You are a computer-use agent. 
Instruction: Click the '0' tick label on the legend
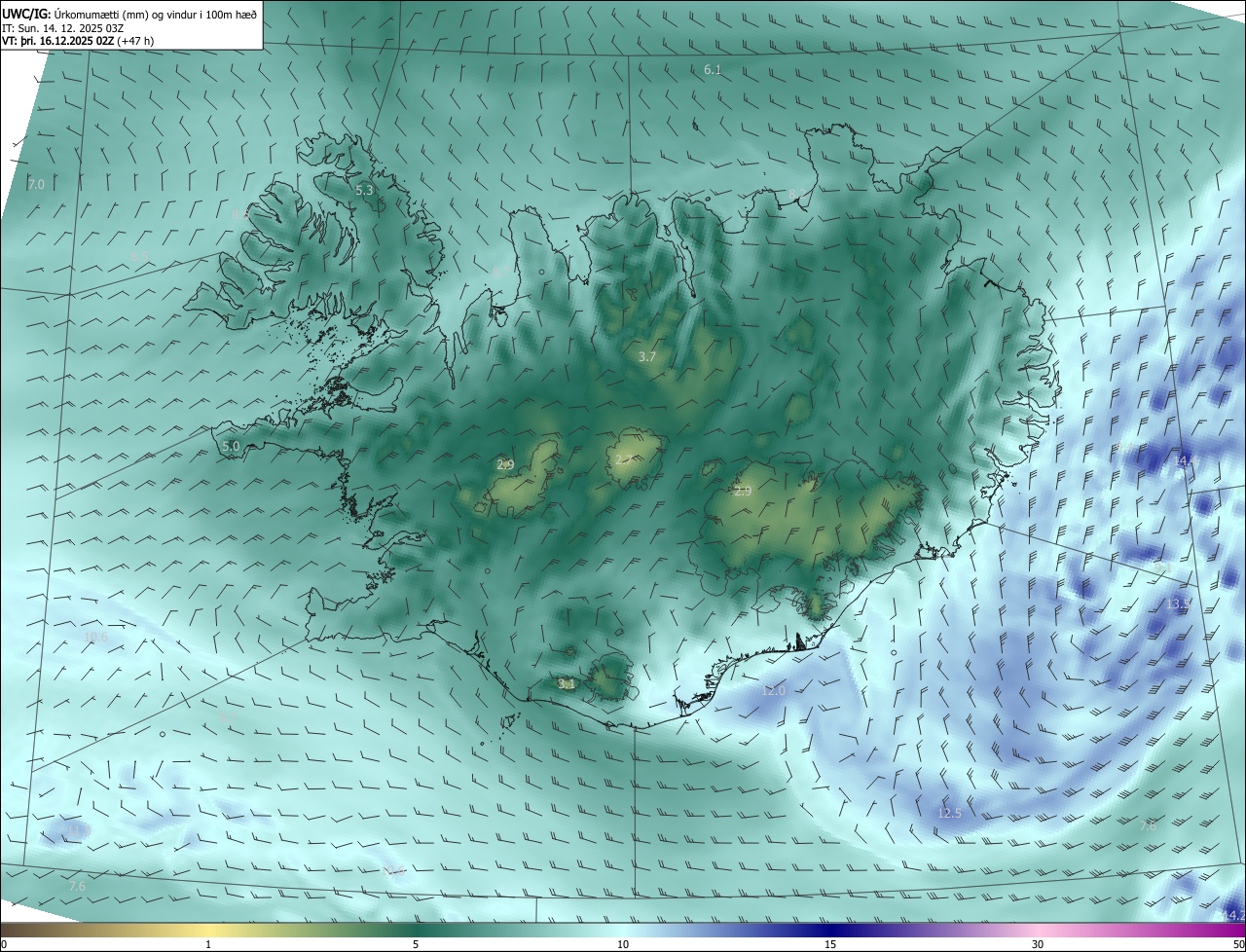(x=4, y=945)
